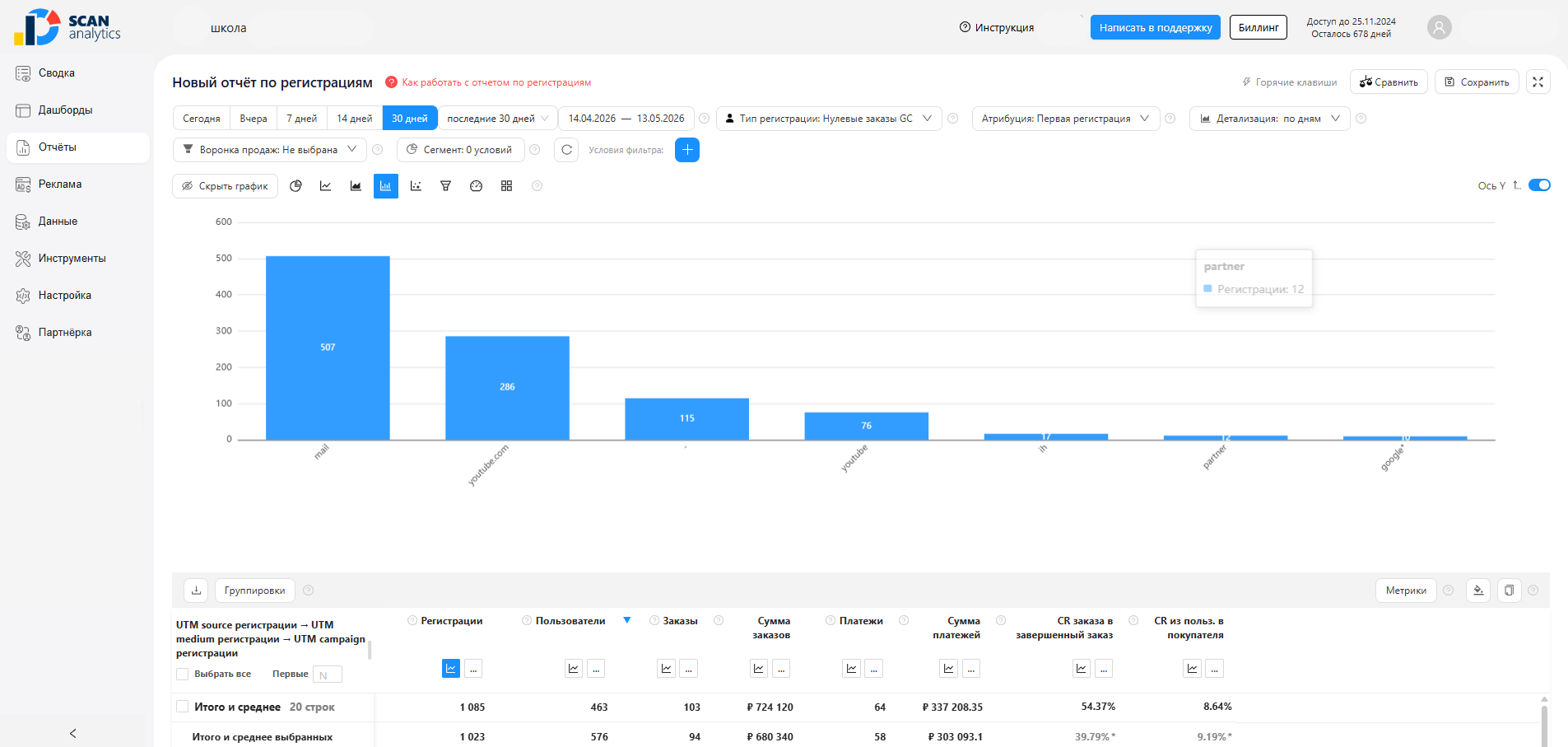Click Написать в поддержку button
This screenshot has height=747, width=1568.
1156,27
